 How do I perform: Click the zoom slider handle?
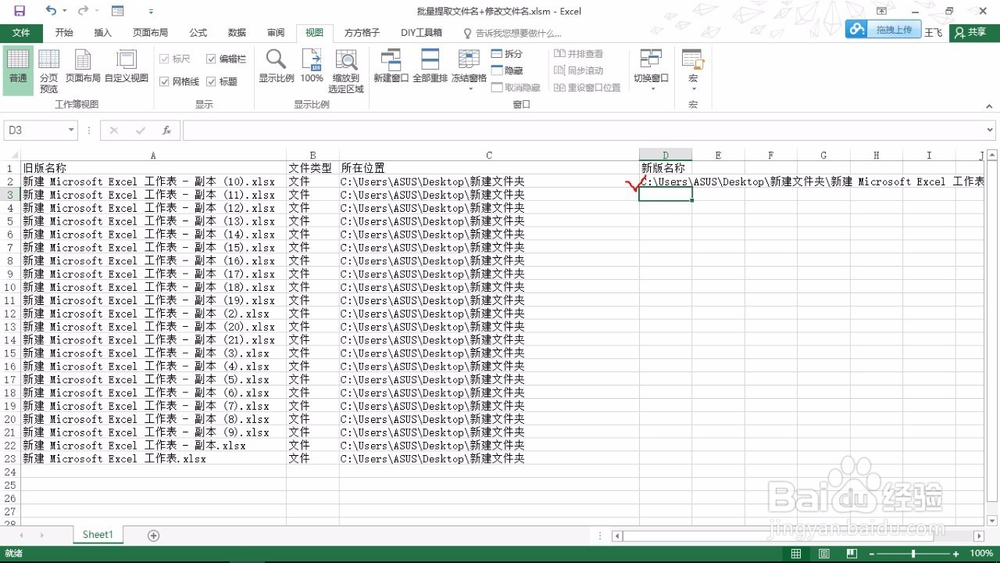point(913,553)
